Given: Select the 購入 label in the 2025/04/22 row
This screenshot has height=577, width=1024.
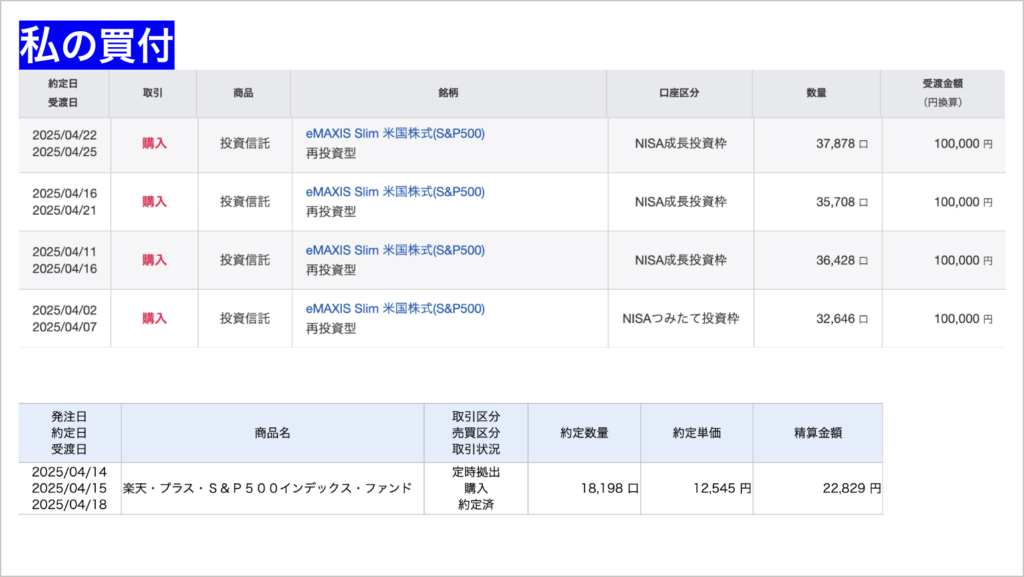Looking at the screenshot, I should 155,144.
